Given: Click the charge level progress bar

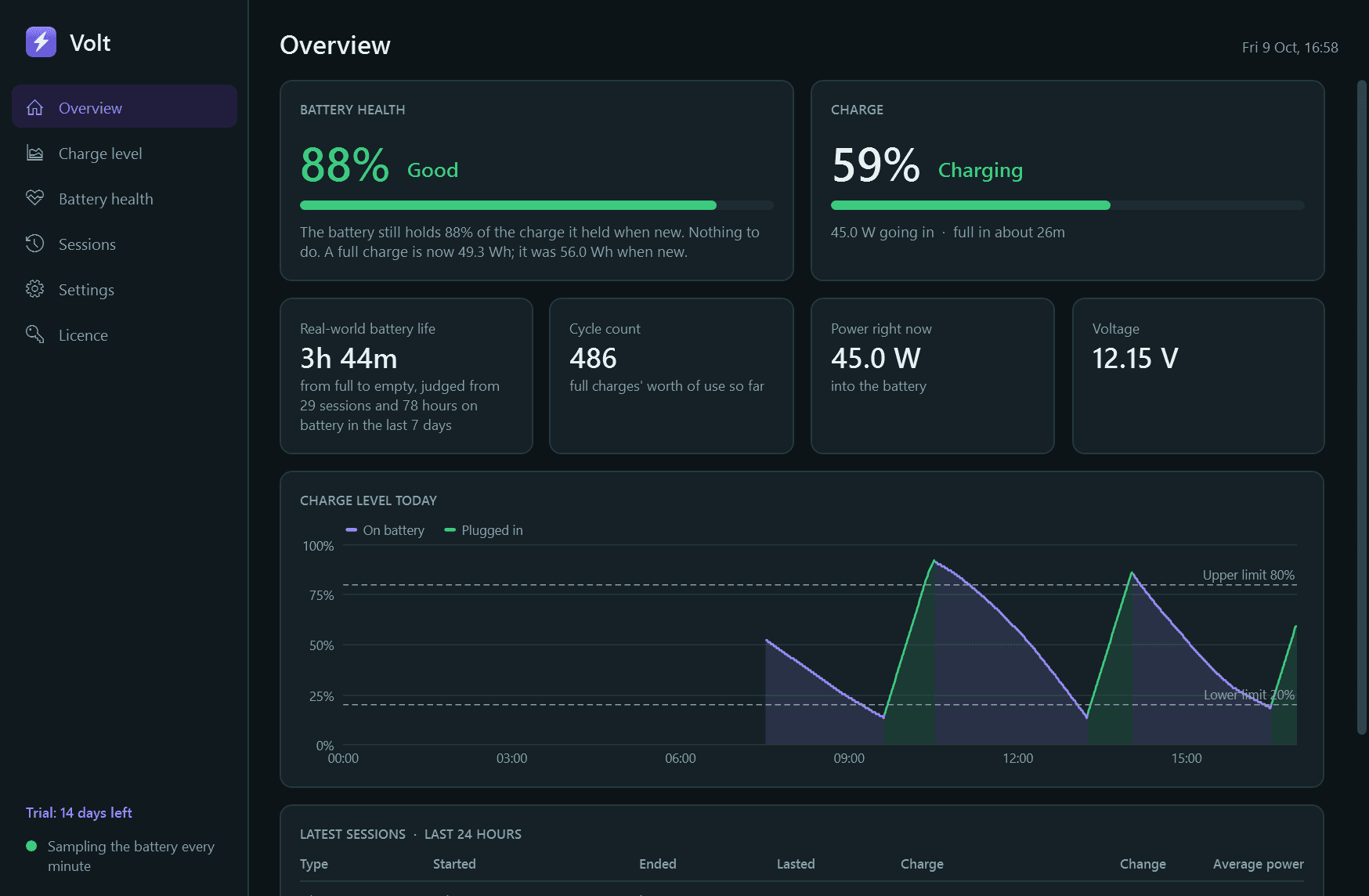Looking at the screenshot, I should pyautogui.click(x=1067, y=205).
